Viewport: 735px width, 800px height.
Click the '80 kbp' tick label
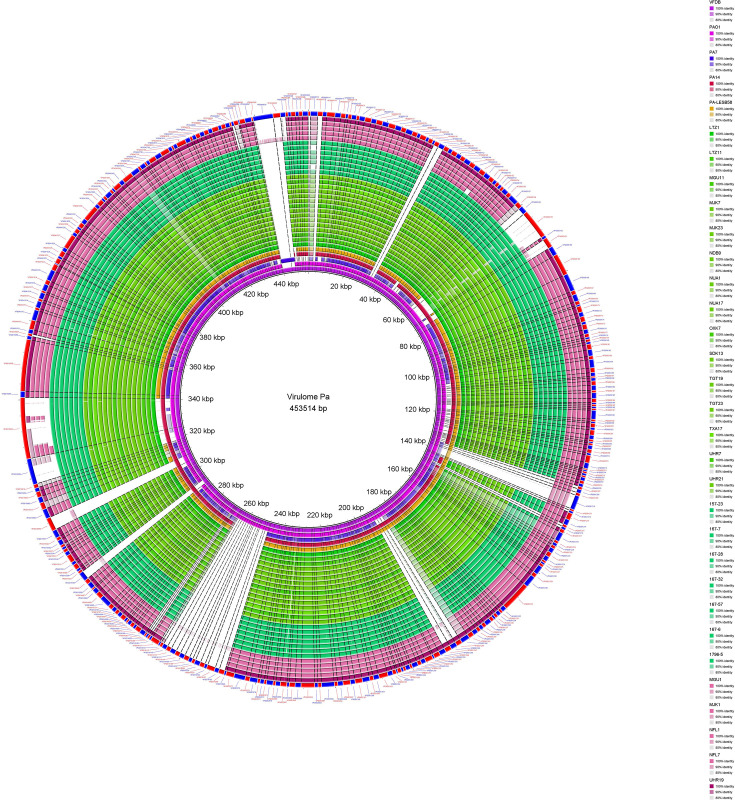410,346
